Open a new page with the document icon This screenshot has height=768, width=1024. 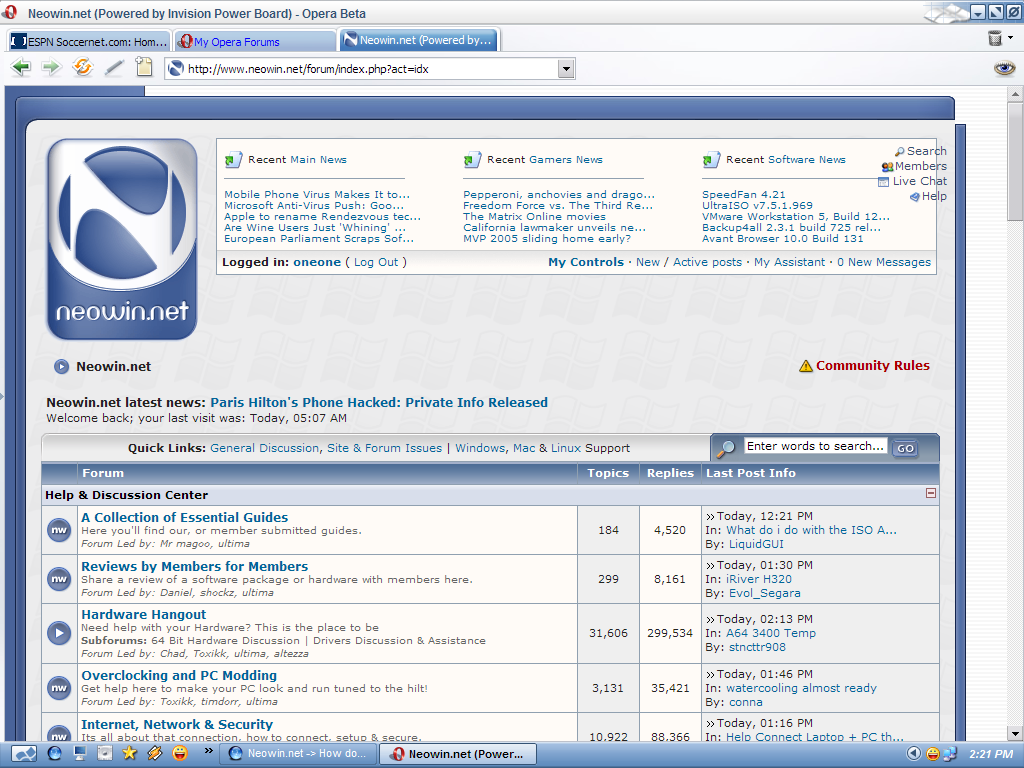(x=144, y=67)
